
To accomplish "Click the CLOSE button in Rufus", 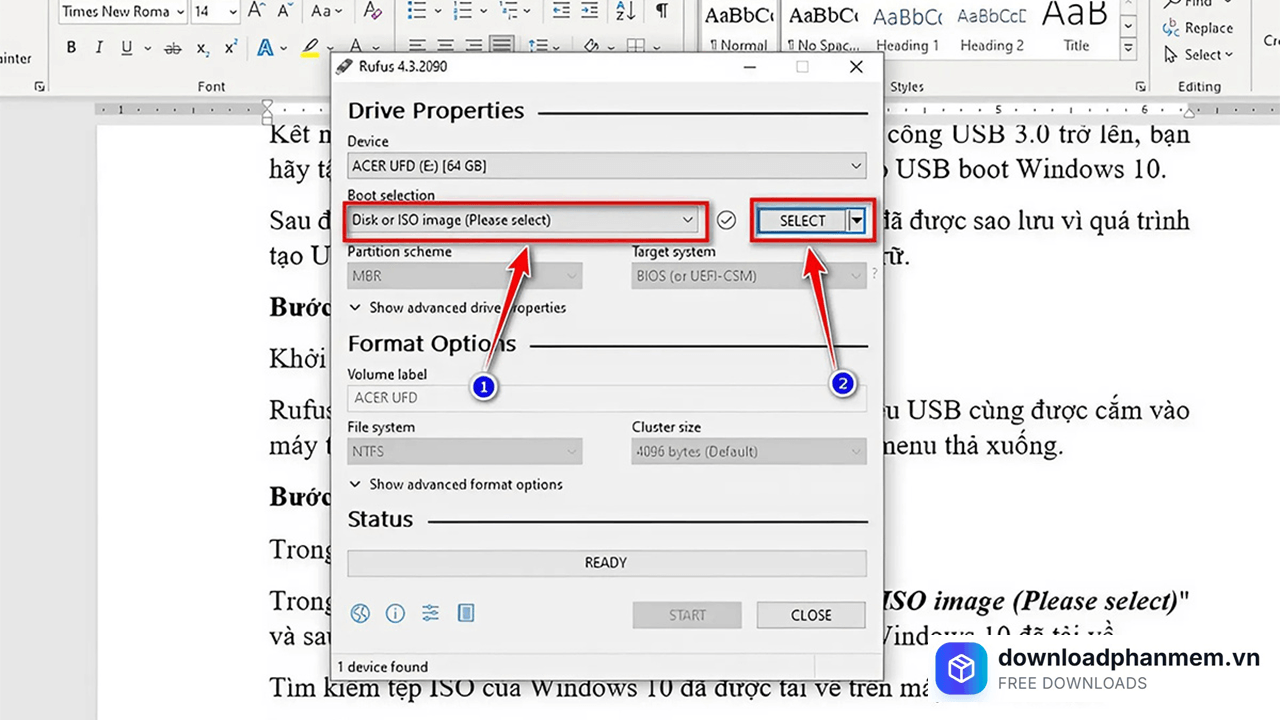I will pyautogui.click(x=811, y=615).
